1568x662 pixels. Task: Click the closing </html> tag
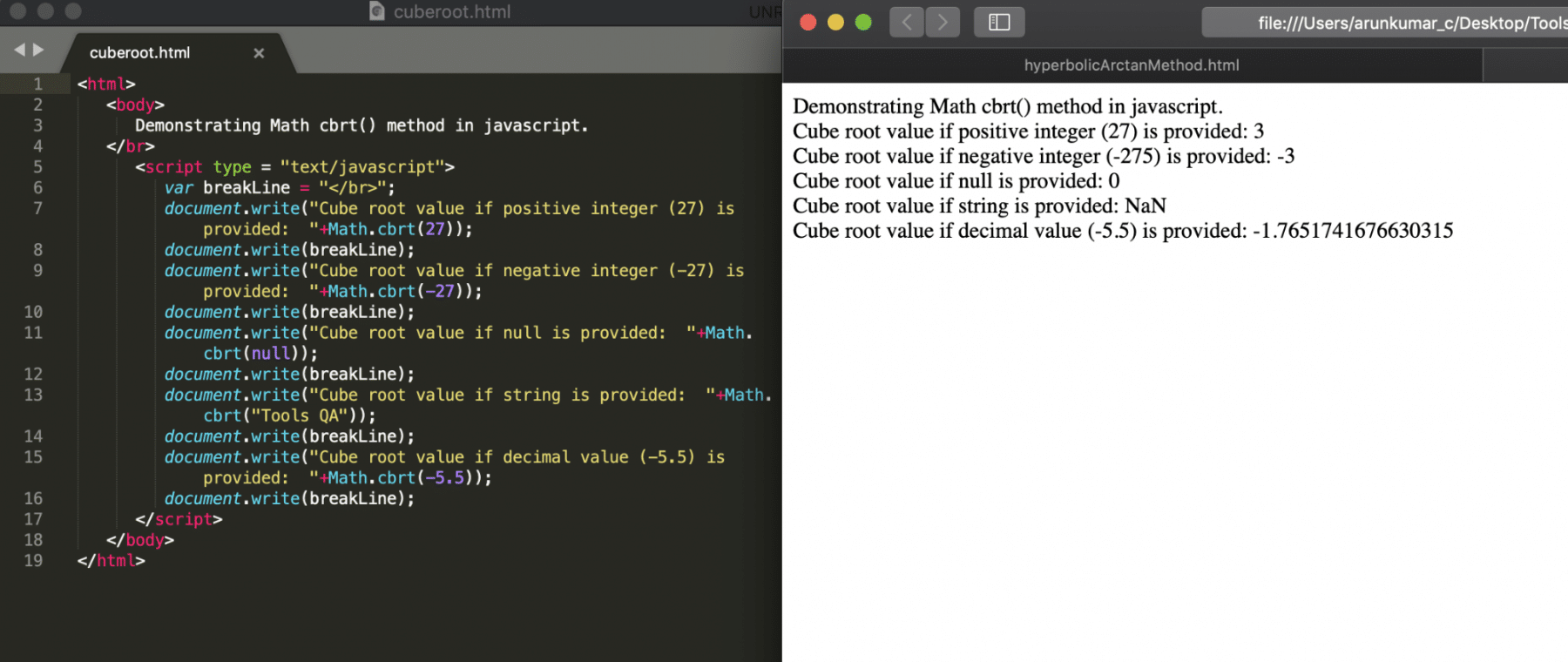111,560
